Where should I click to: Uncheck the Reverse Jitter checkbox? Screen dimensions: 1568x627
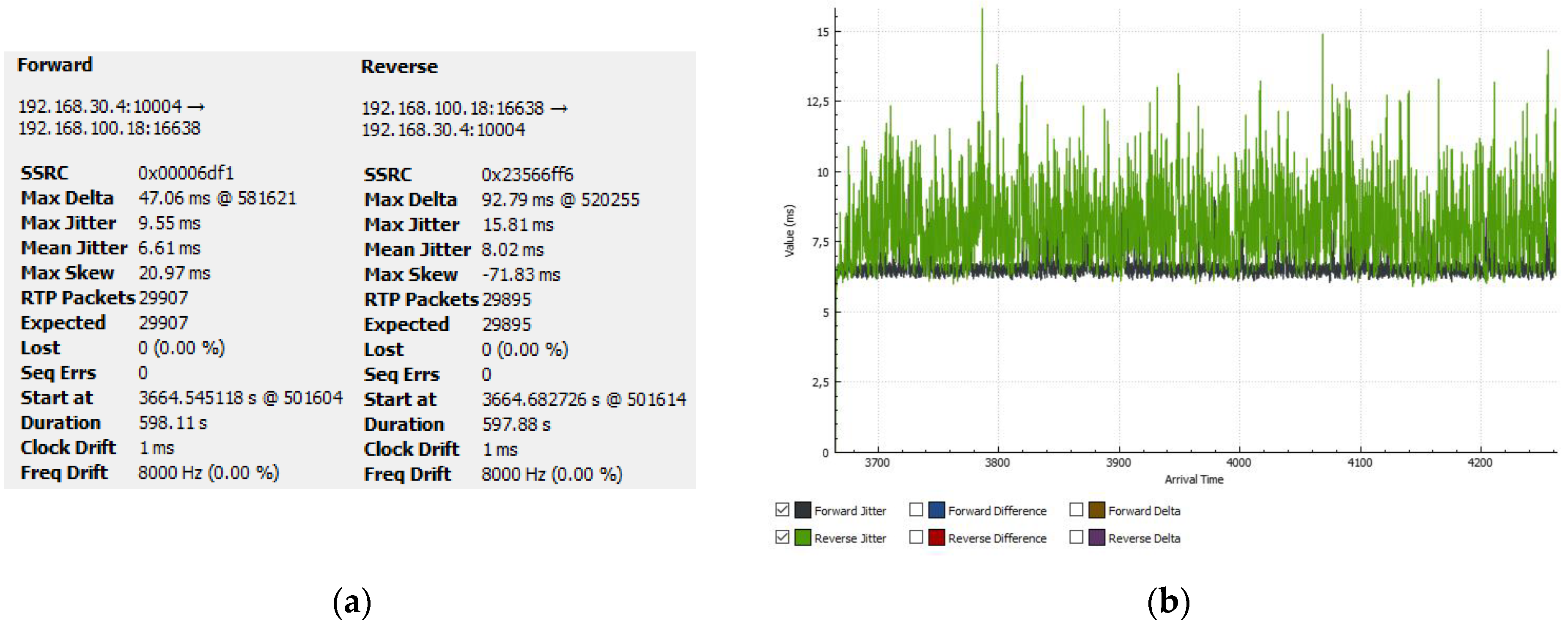(x=782, y=537)
